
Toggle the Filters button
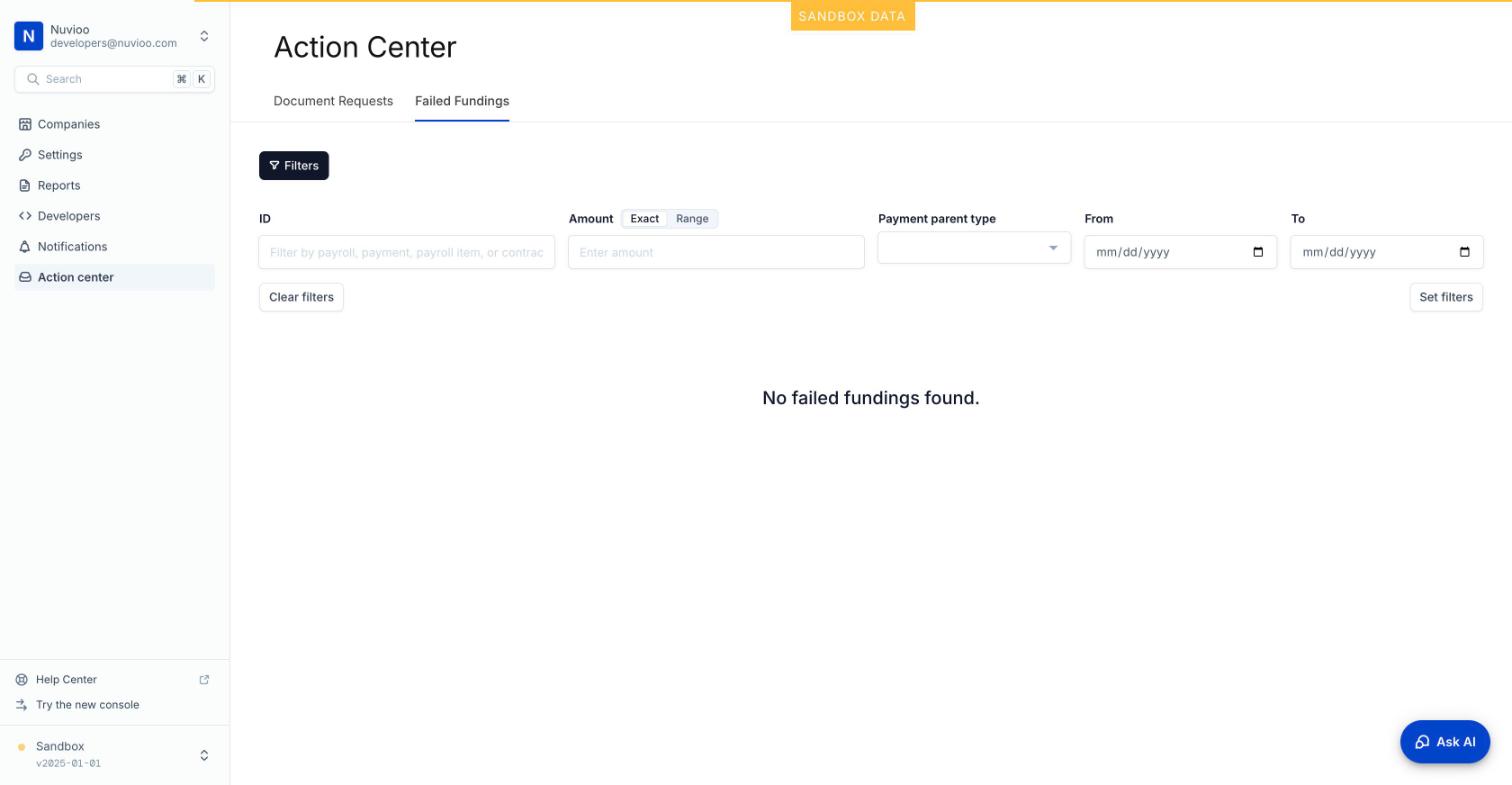(294, 166)
